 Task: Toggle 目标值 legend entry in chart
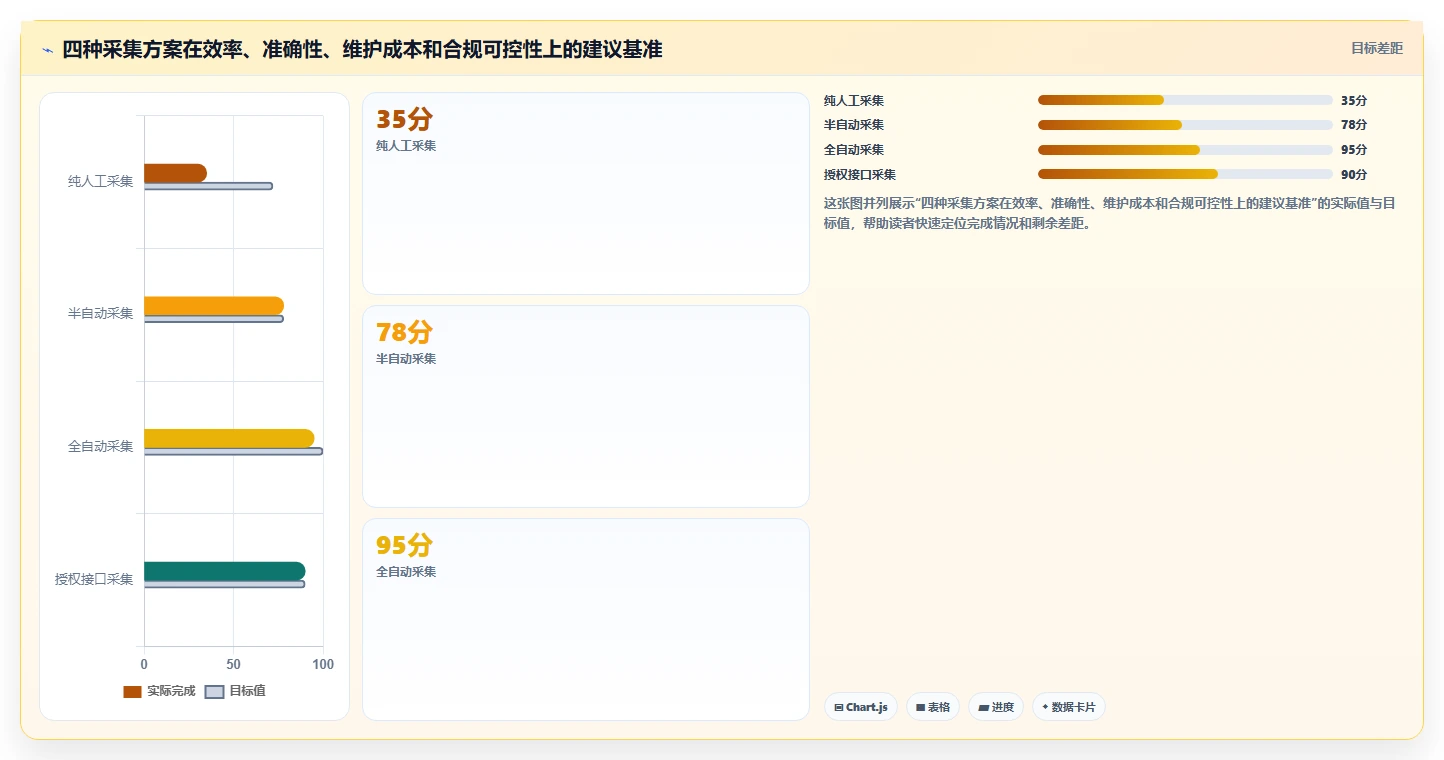[x=235, y=691]
